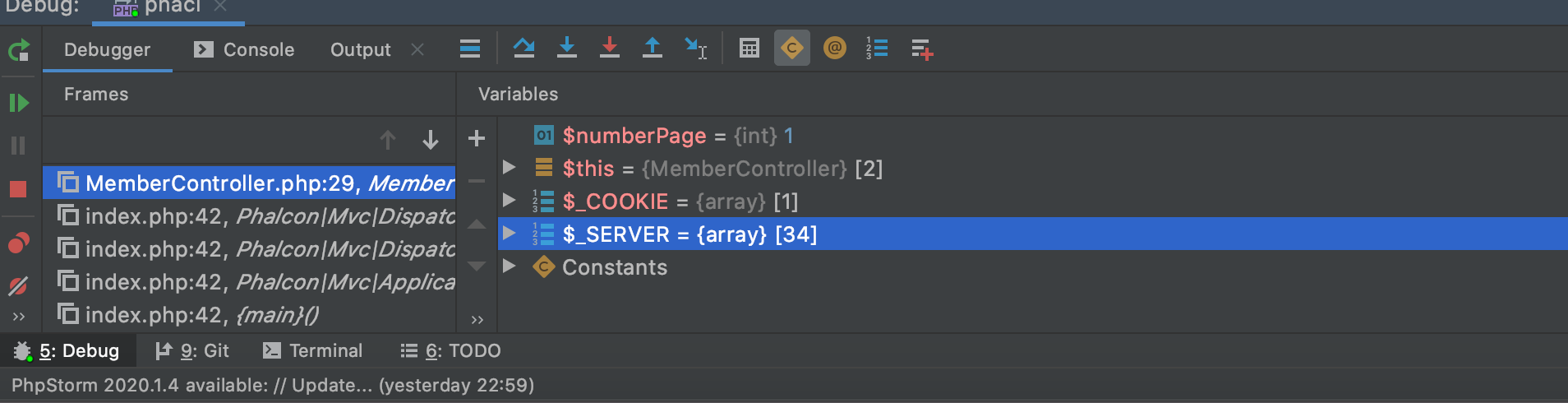The width and height of the screenshot is (1568, 403).
Task: Toggle mute breakpoints
Action: tap(18, 285)
